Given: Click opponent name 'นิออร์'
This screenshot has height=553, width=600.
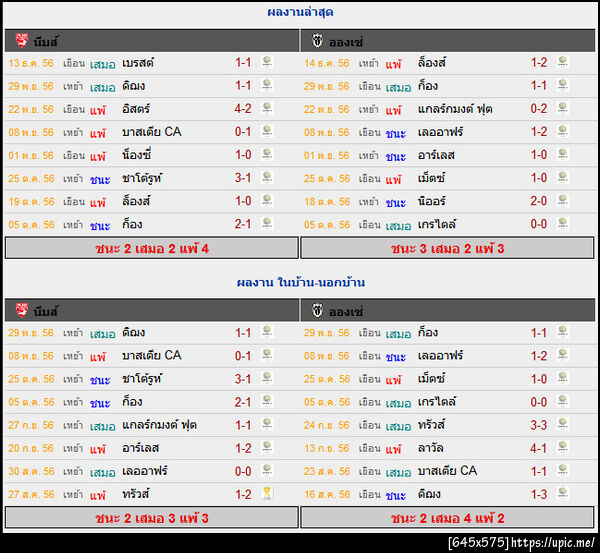Looking at the screenshot, I should point(432,201).
